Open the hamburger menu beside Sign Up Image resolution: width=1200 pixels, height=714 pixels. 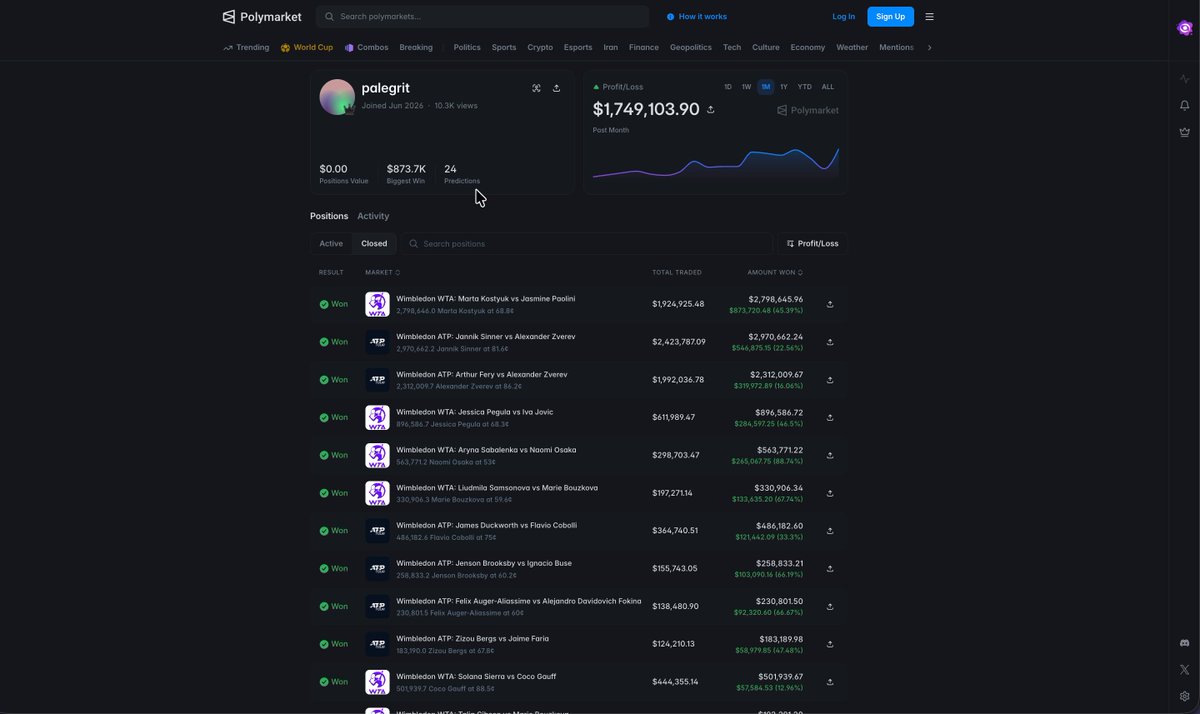pos(930,16)
